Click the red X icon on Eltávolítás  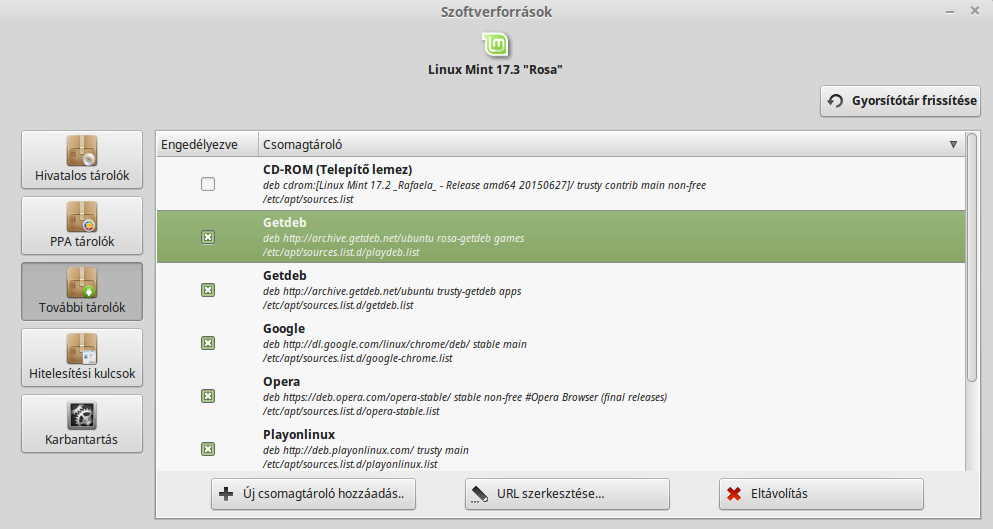(x=734, y=494)
